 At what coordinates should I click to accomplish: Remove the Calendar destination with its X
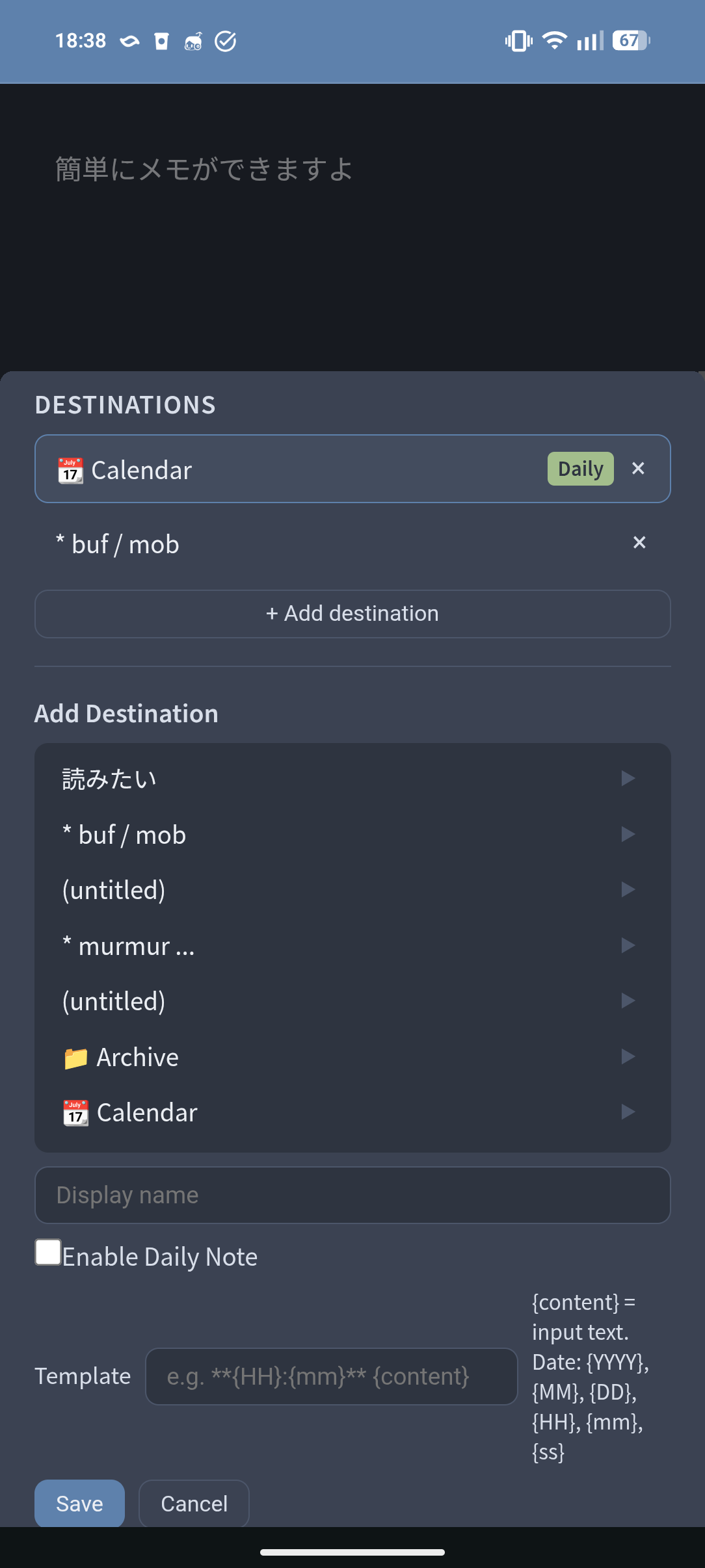tap(638, 469)
